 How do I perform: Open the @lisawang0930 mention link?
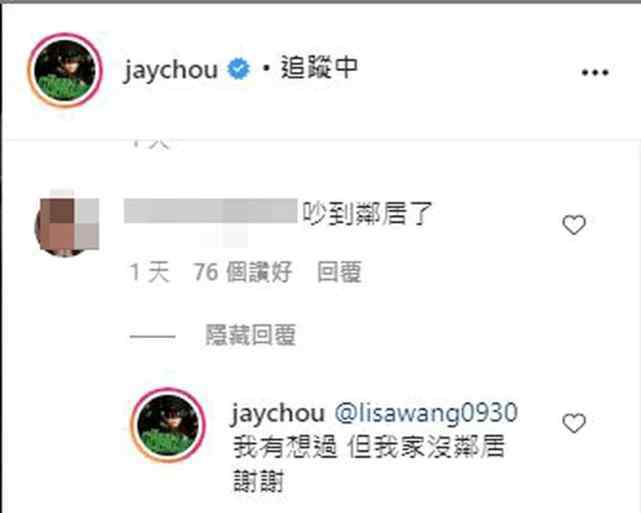(426, 413)
